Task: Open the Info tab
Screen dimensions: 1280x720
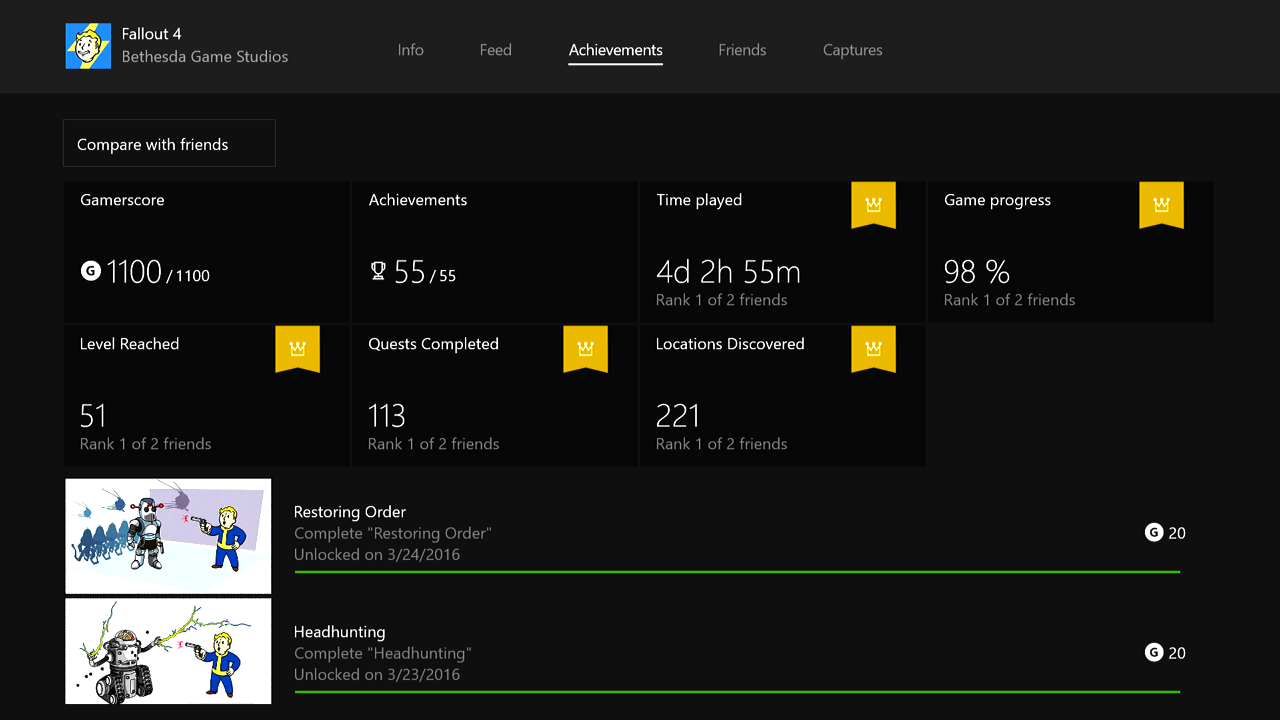Action: 411,50
